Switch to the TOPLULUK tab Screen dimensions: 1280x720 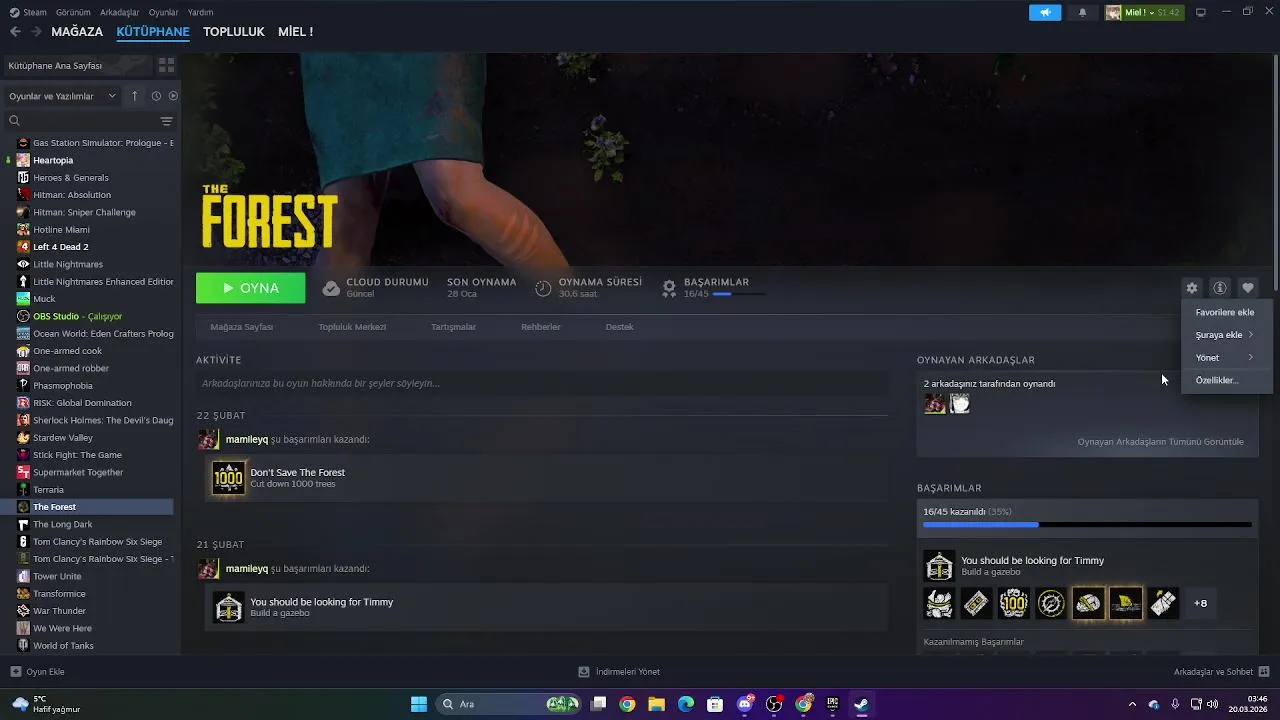(x=233, y=32)
